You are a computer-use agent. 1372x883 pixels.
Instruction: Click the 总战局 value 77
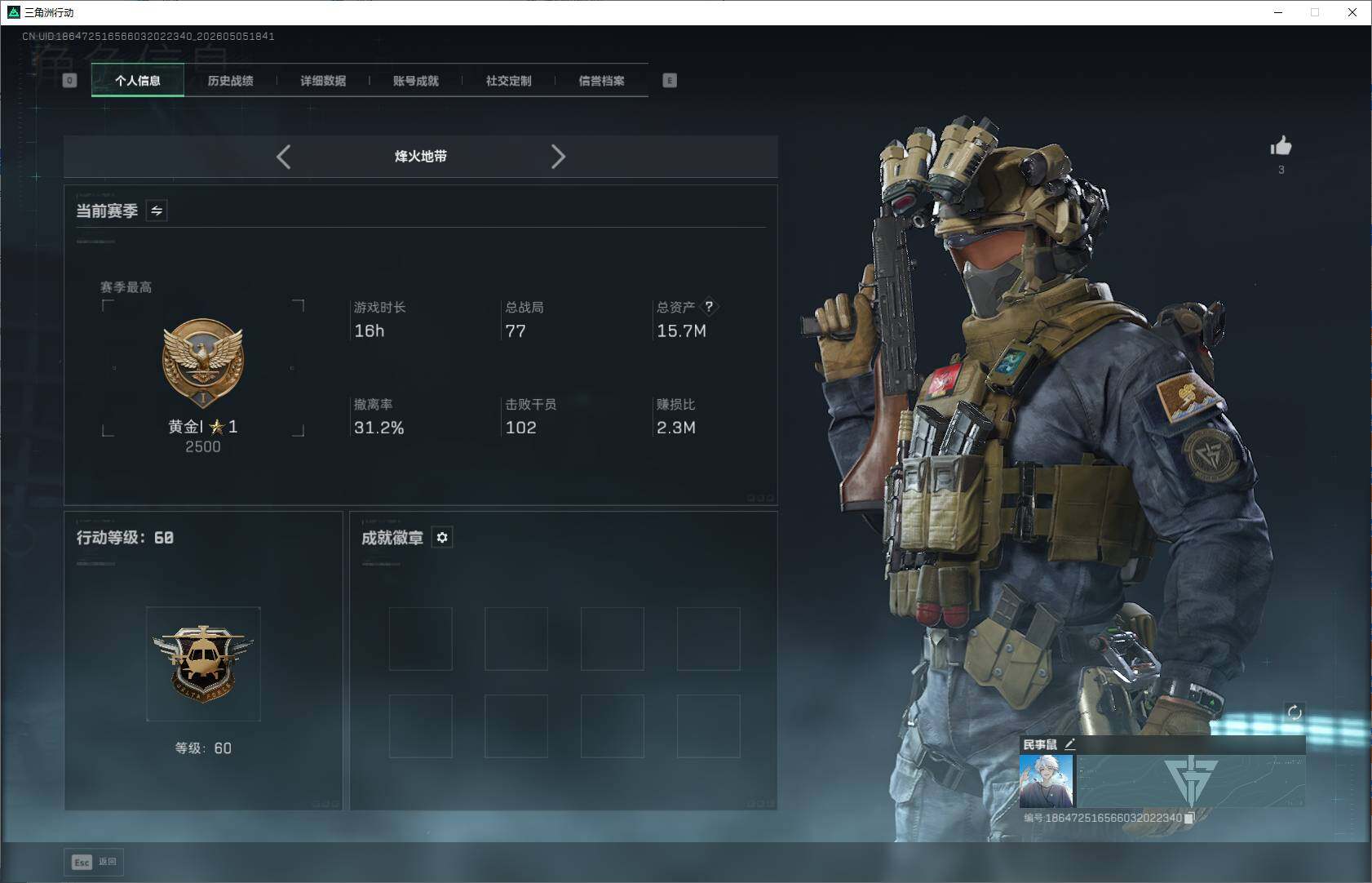point(516,331)
